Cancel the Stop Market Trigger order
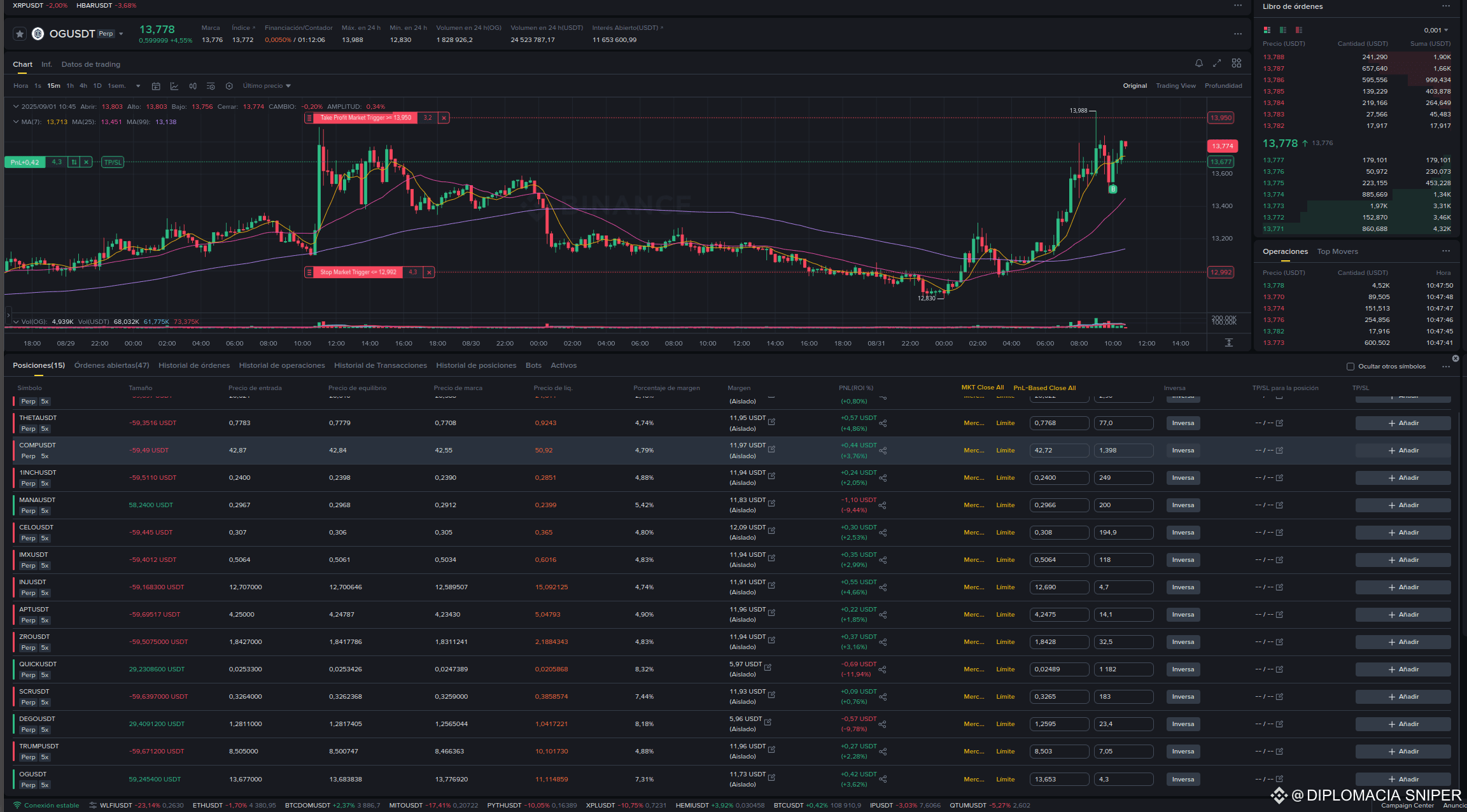This screenshot has height=812, width=1467. (x=429, y=272)
